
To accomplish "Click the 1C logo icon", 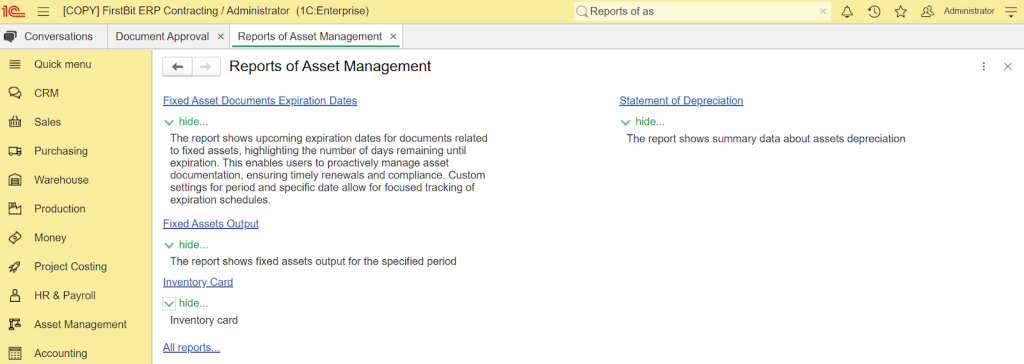I will 14,11.
